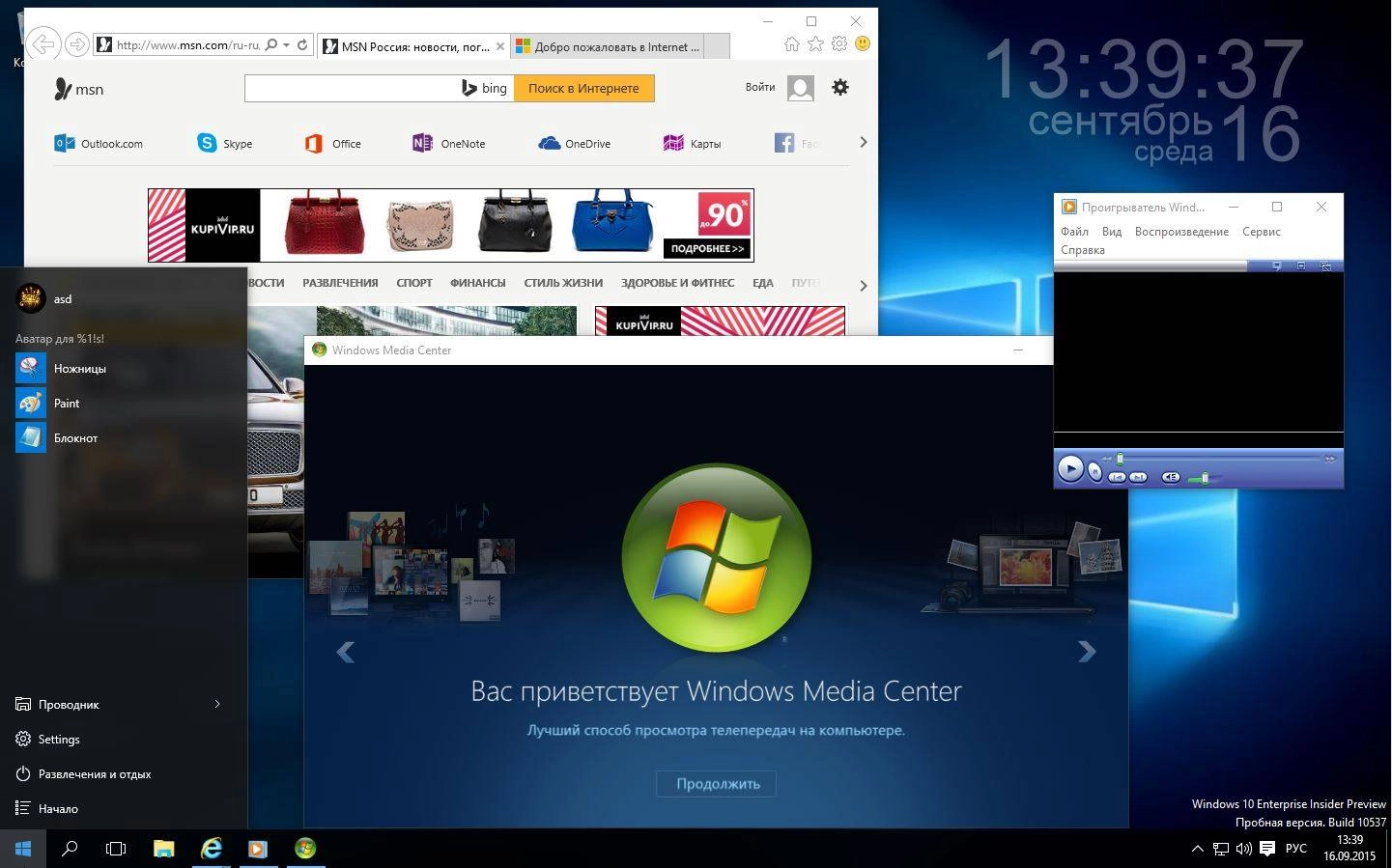Click the Internet Explorer back arrow
Viewport: 1392px width, 868px height.
pos(43,44)
